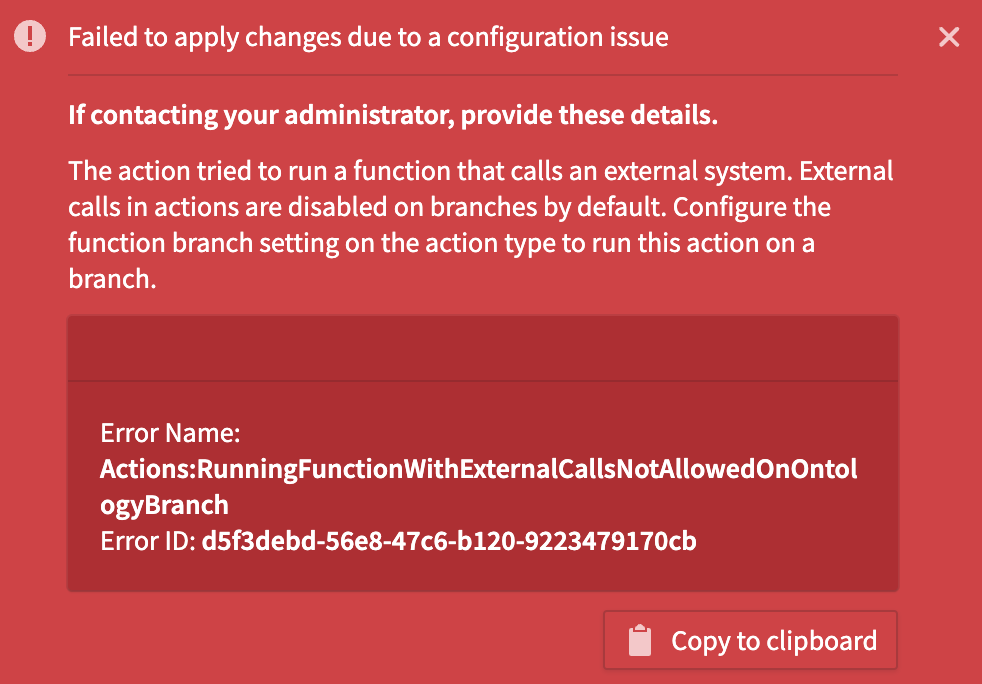Image resolution: width=982 pixels, height=684 pixels.
Task: Click the empty header strip of the details box
Action: pyautogui.click(x=482, y=349)
